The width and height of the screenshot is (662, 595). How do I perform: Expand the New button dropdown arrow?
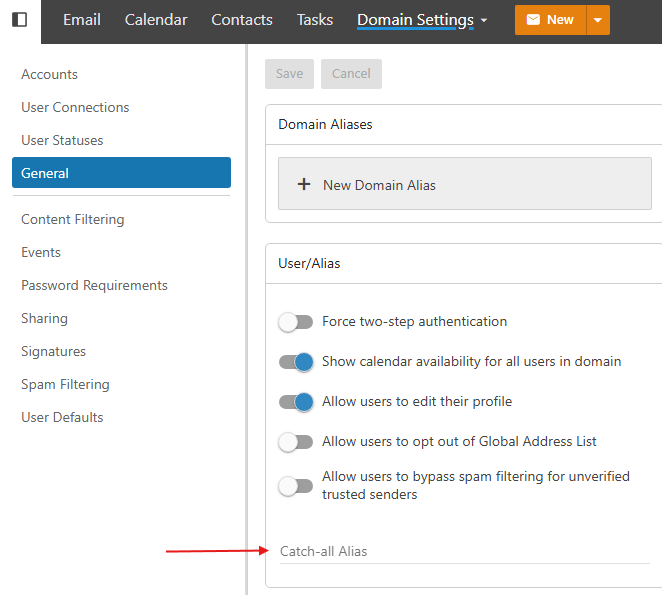[x=597, y=20]
